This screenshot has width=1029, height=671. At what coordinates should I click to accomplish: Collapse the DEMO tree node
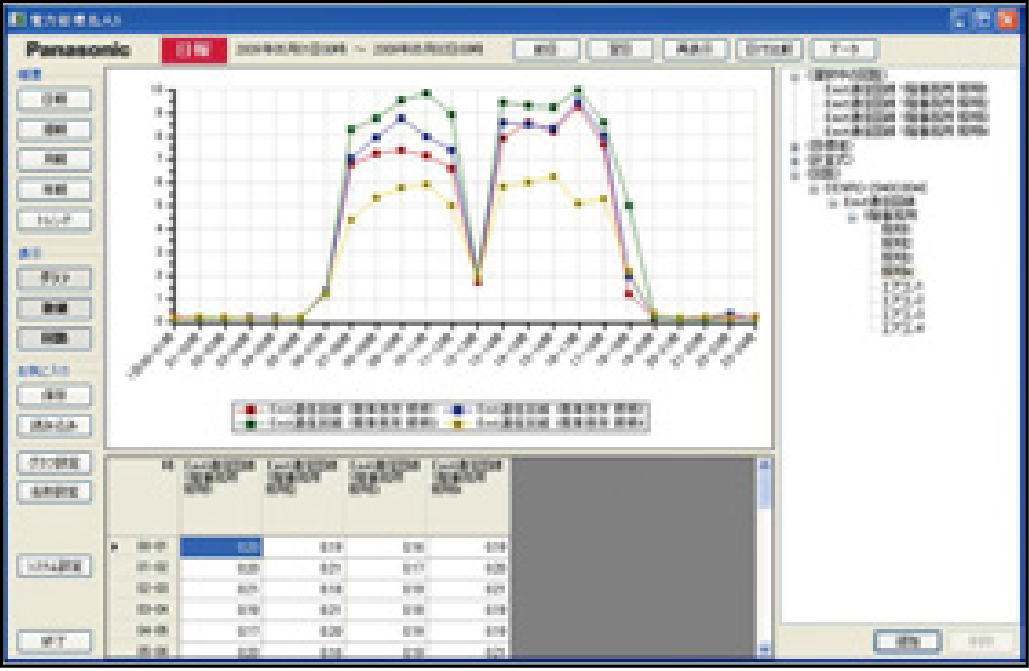click(815, 187)
